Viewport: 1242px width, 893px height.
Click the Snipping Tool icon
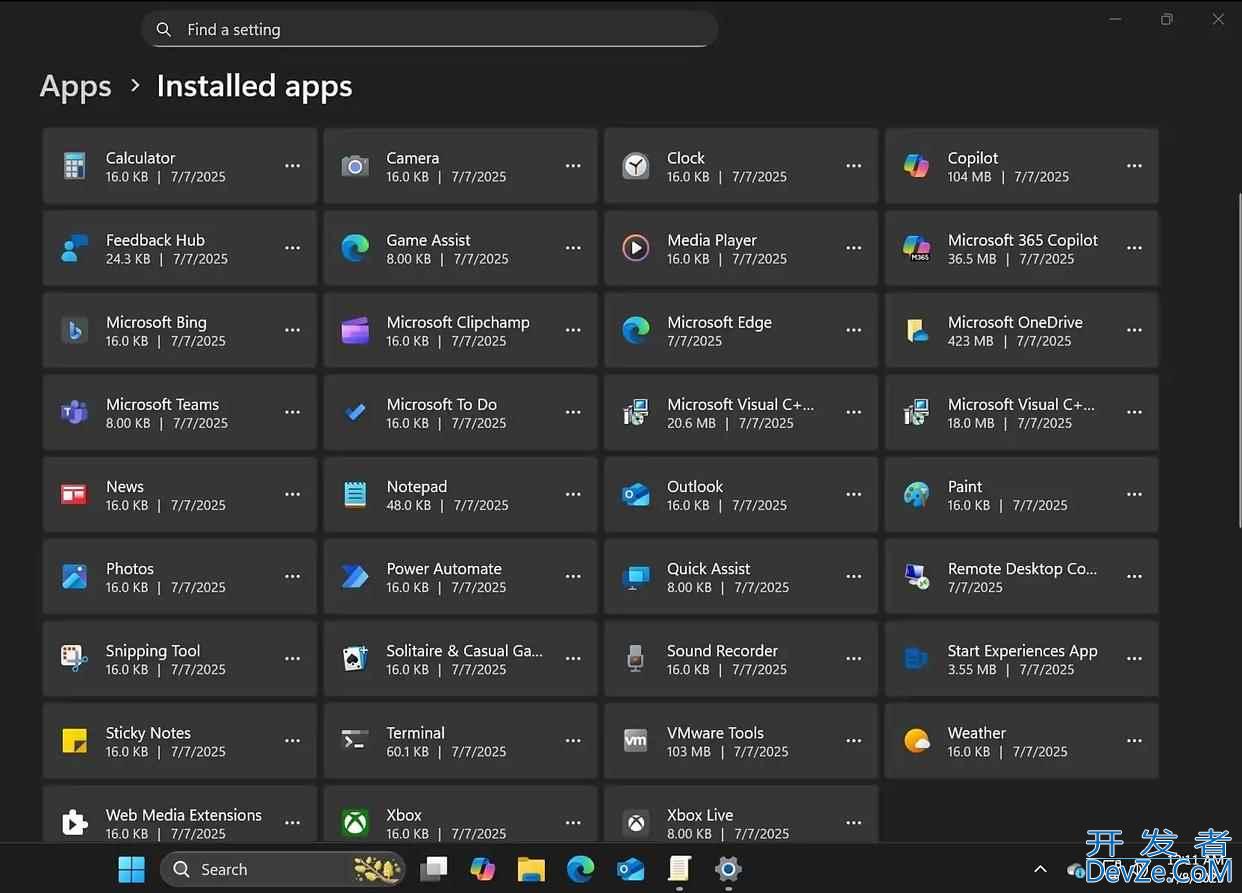tap(74, 658)
